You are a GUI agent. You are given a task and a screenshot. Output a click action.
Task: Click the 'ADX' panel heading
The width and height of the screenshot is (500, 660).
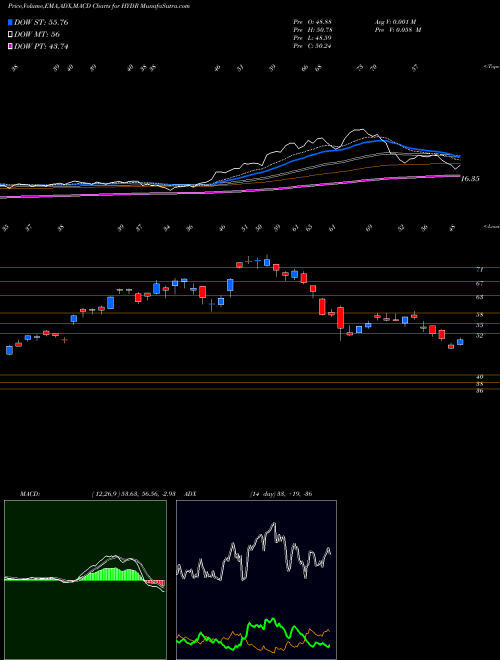191,494
